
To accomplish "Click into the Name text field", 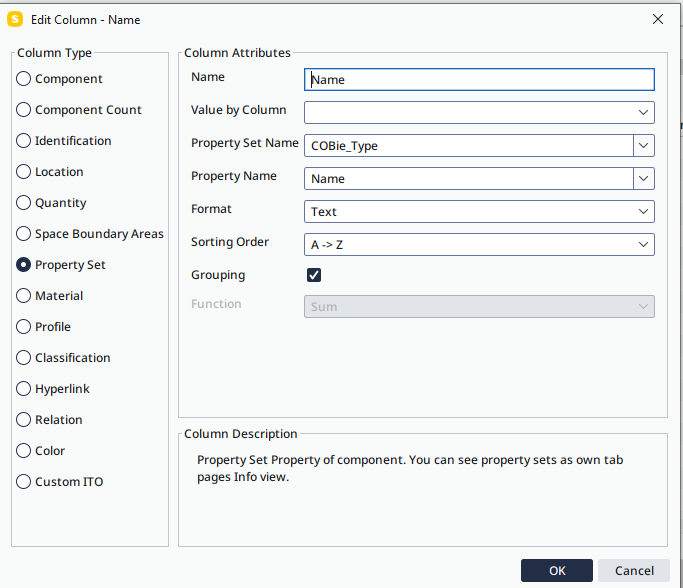I will (479, 80).
